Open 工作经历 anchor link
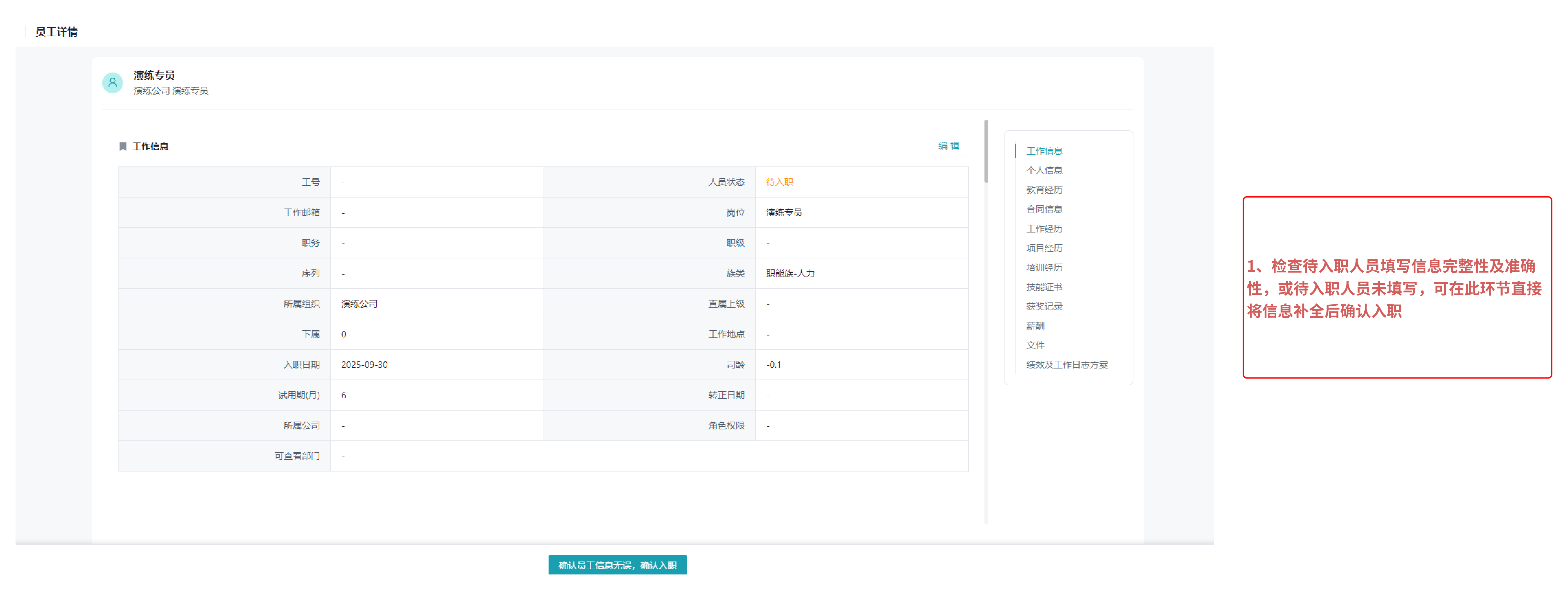 point(1044,228)
